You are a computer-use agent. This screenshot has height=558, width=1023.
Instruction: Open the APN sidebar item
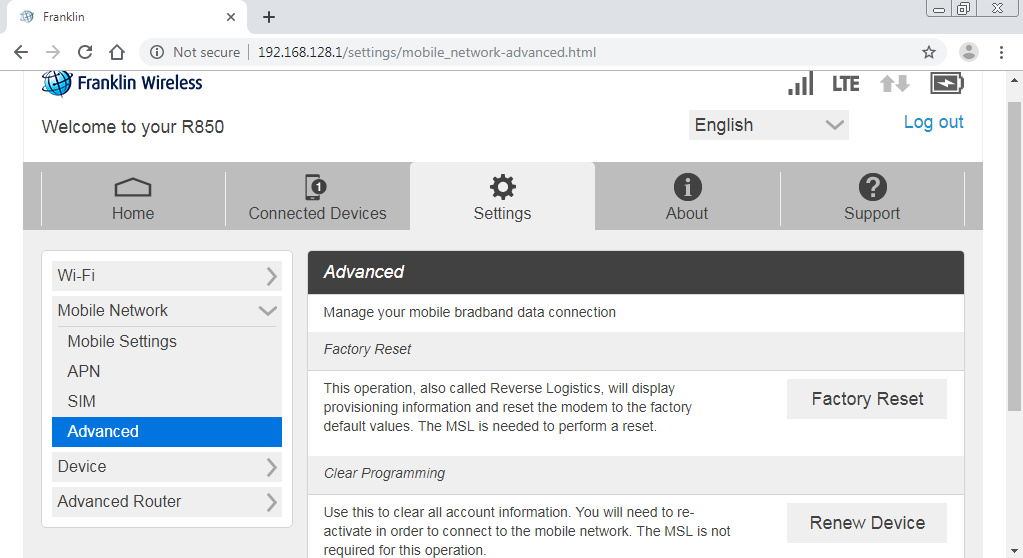(167, 371)
